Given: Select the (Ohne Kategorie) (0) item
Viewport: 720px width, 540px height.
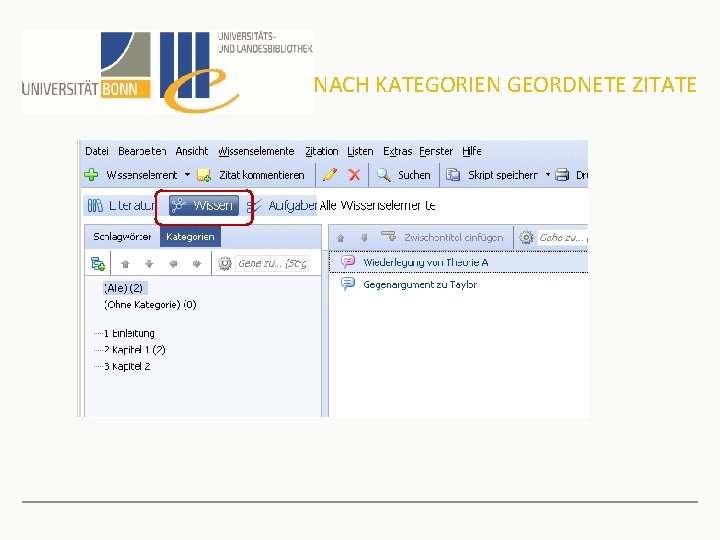Looking at the screenshot, I should pos(150,305).
